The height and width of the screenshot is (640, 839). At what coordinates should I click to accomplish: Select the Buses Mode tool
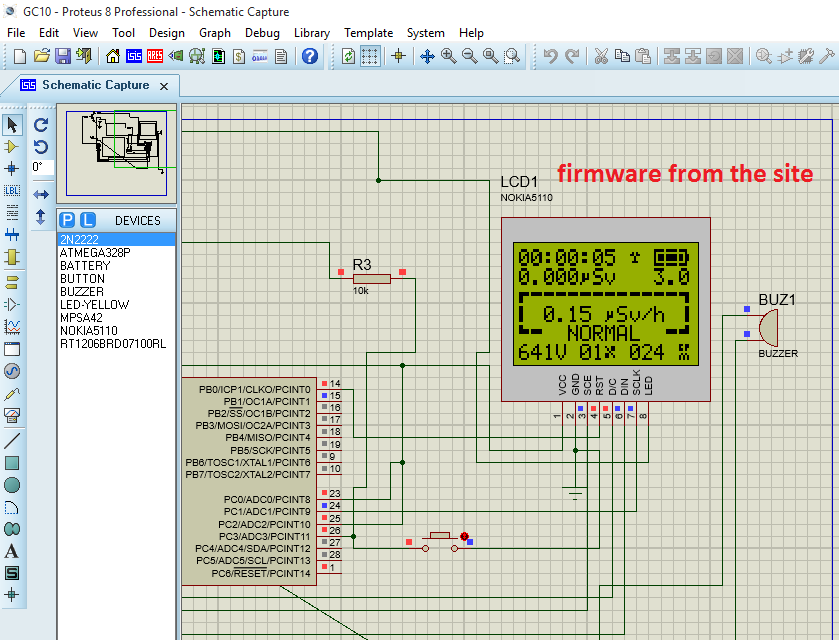point(12,234)
